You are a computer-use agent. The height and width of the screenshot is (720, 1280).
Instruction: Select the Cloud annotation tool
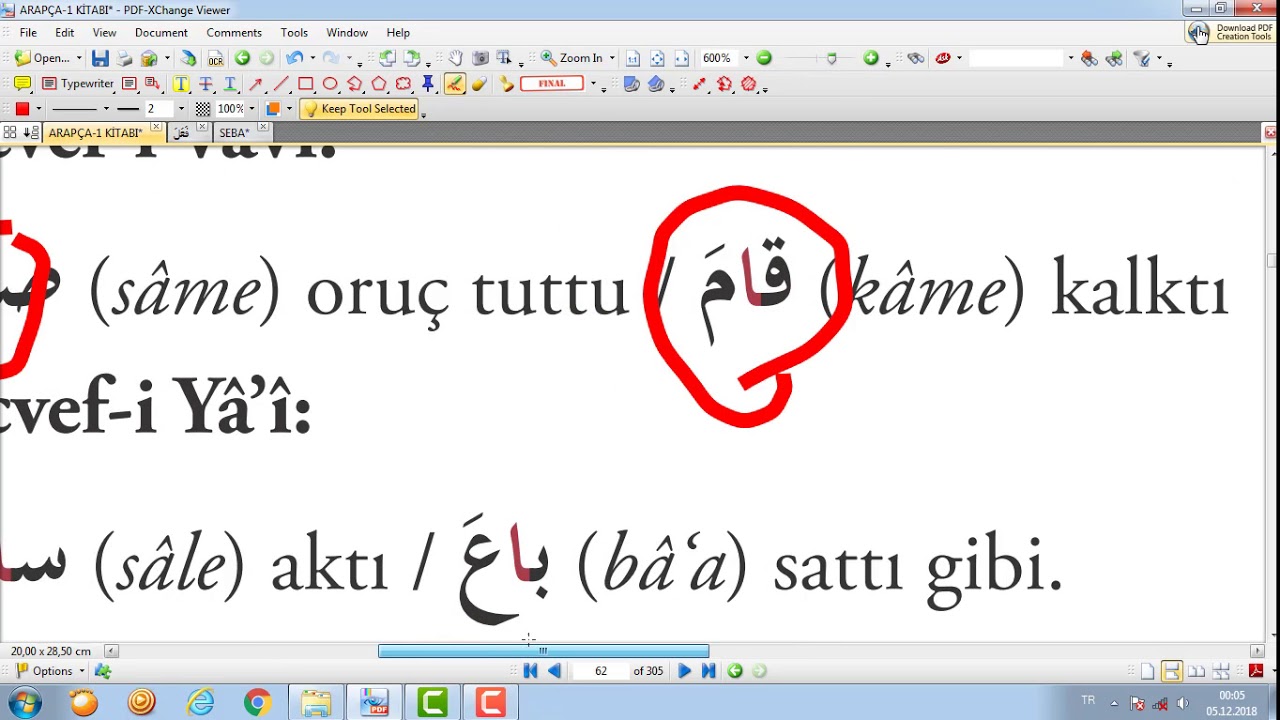[404, 84]
